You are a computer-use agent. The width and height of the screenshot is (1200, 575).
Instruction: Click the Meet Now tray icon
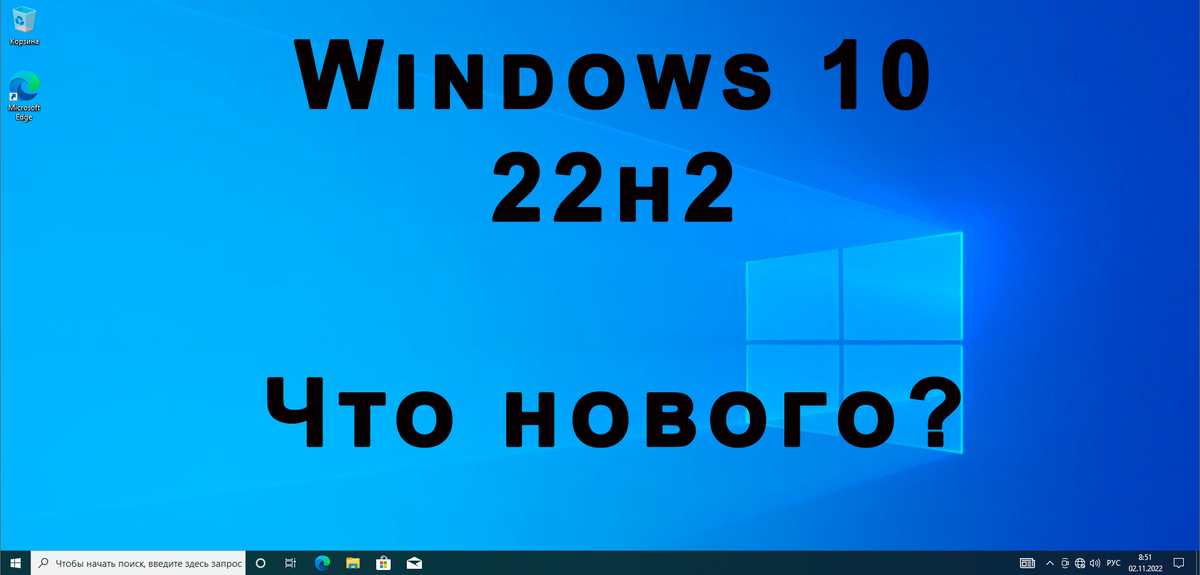tap(1065, 563)
